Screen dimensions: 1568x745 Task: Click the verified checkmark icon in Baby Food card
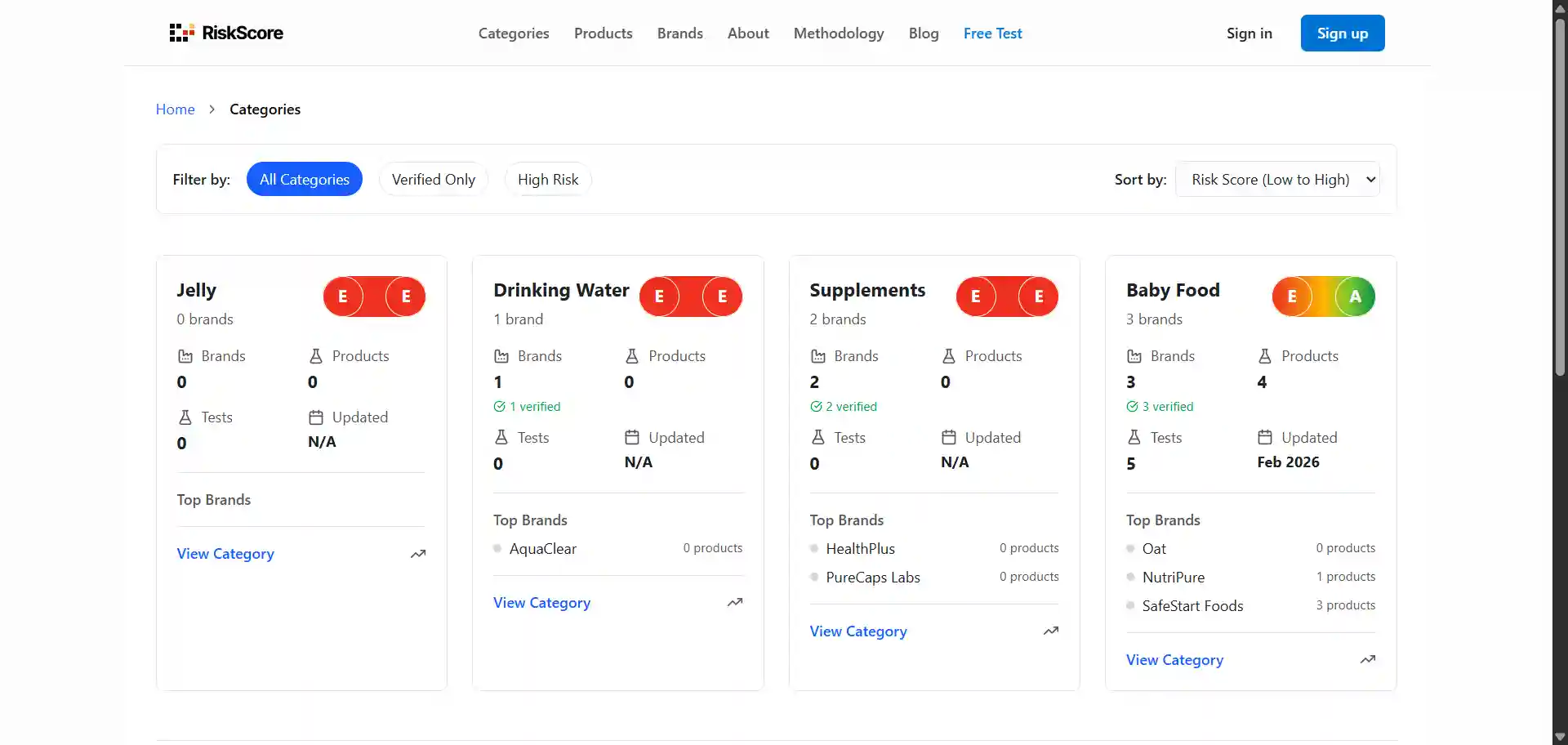click(1132, 407)
